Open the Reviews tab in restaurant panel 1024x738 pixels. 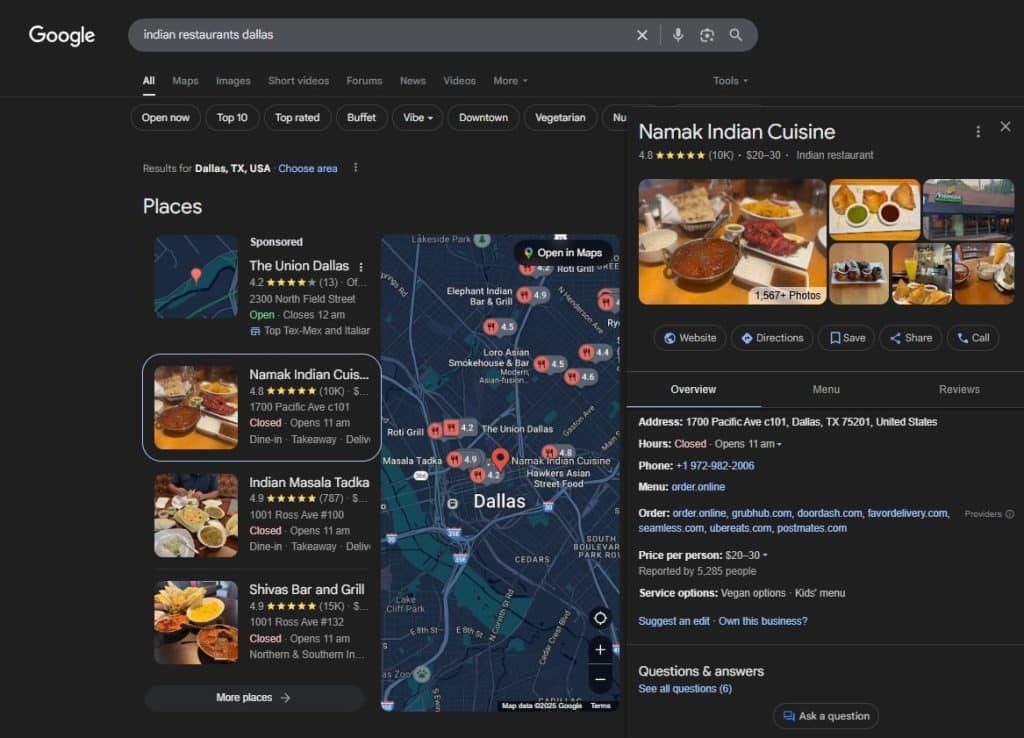959,389
